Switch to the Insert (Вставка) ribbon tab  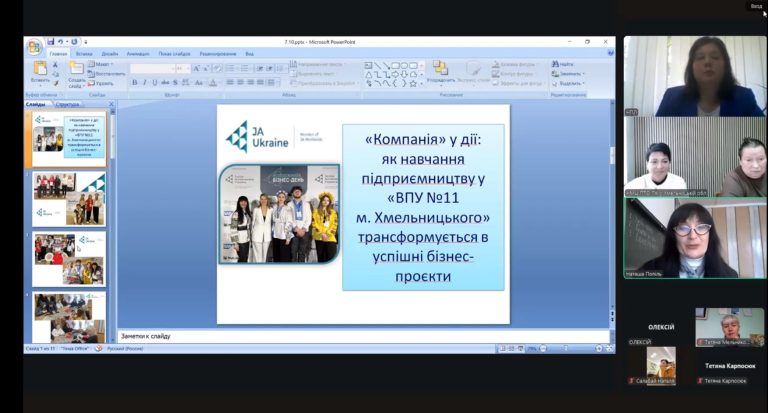[83, 53]
